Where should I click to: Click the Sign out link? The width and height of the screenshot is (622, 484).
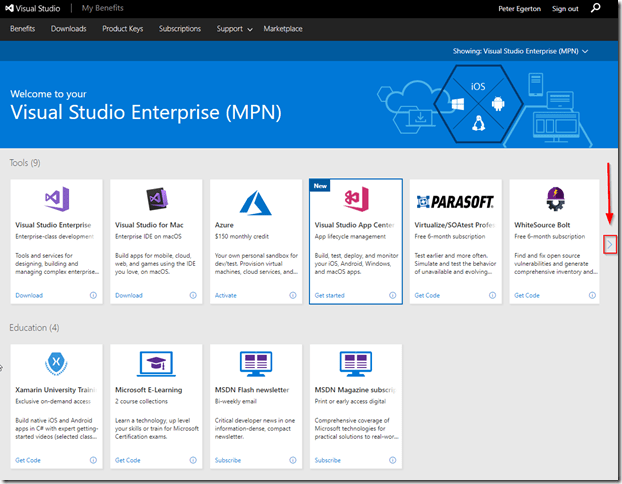565,9
